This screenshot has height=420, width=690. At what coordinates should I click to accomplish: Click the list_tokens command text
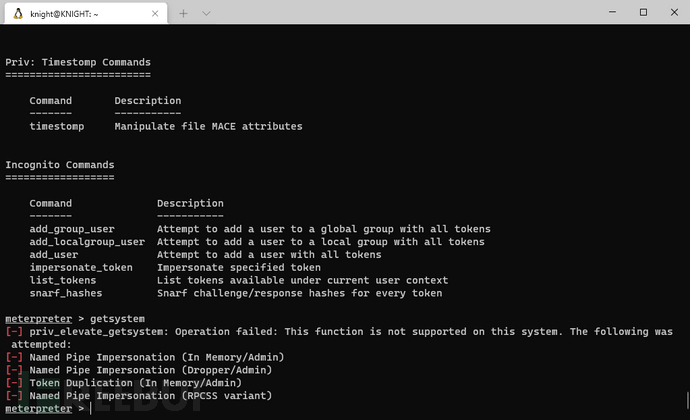click(x=62, y=280)
